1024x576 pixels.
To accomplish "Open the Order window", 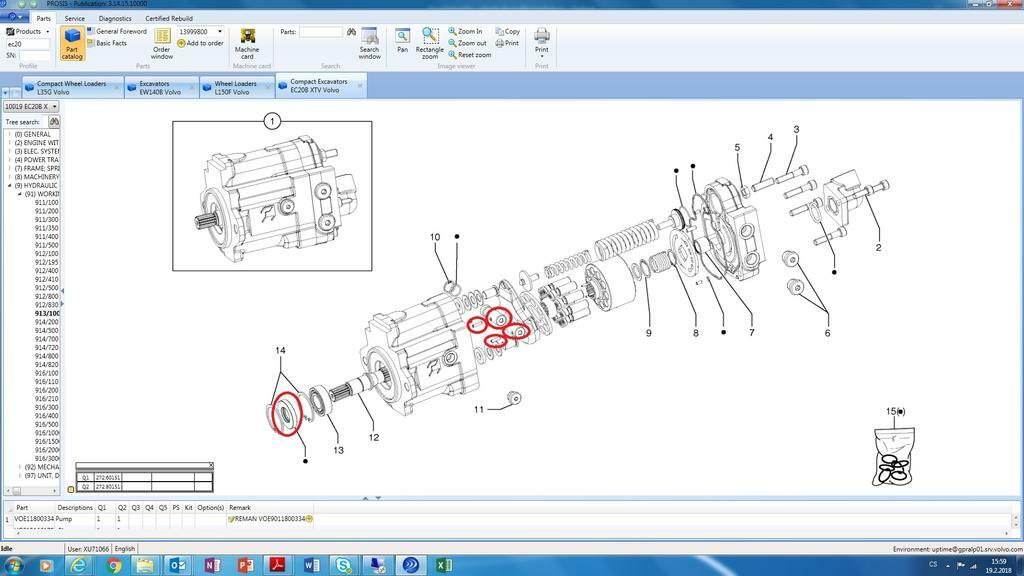I will 162,44.
